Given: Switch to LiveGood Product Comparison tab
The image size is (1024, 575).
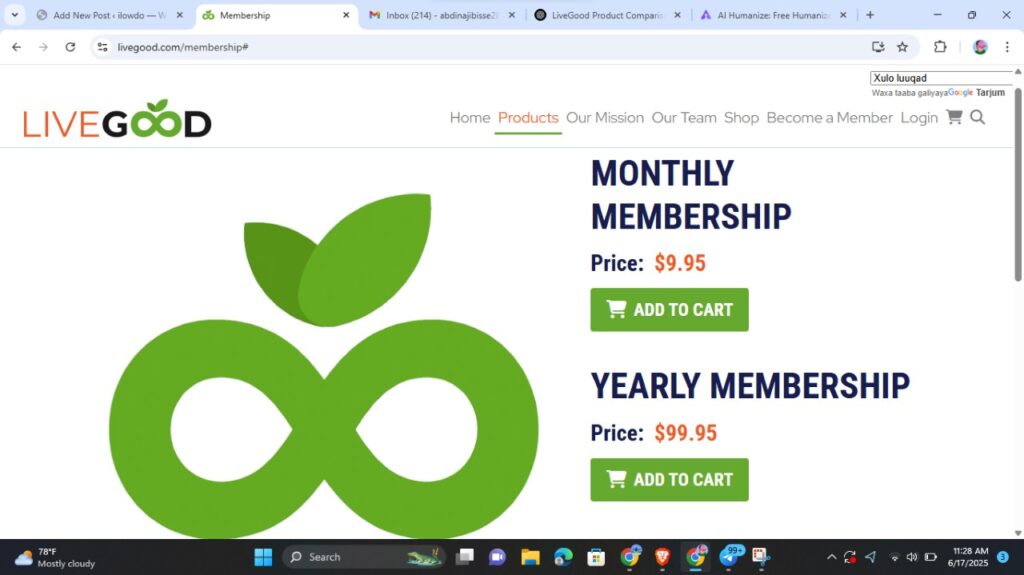Looking at the screenshot, I should tap(607, 15).
